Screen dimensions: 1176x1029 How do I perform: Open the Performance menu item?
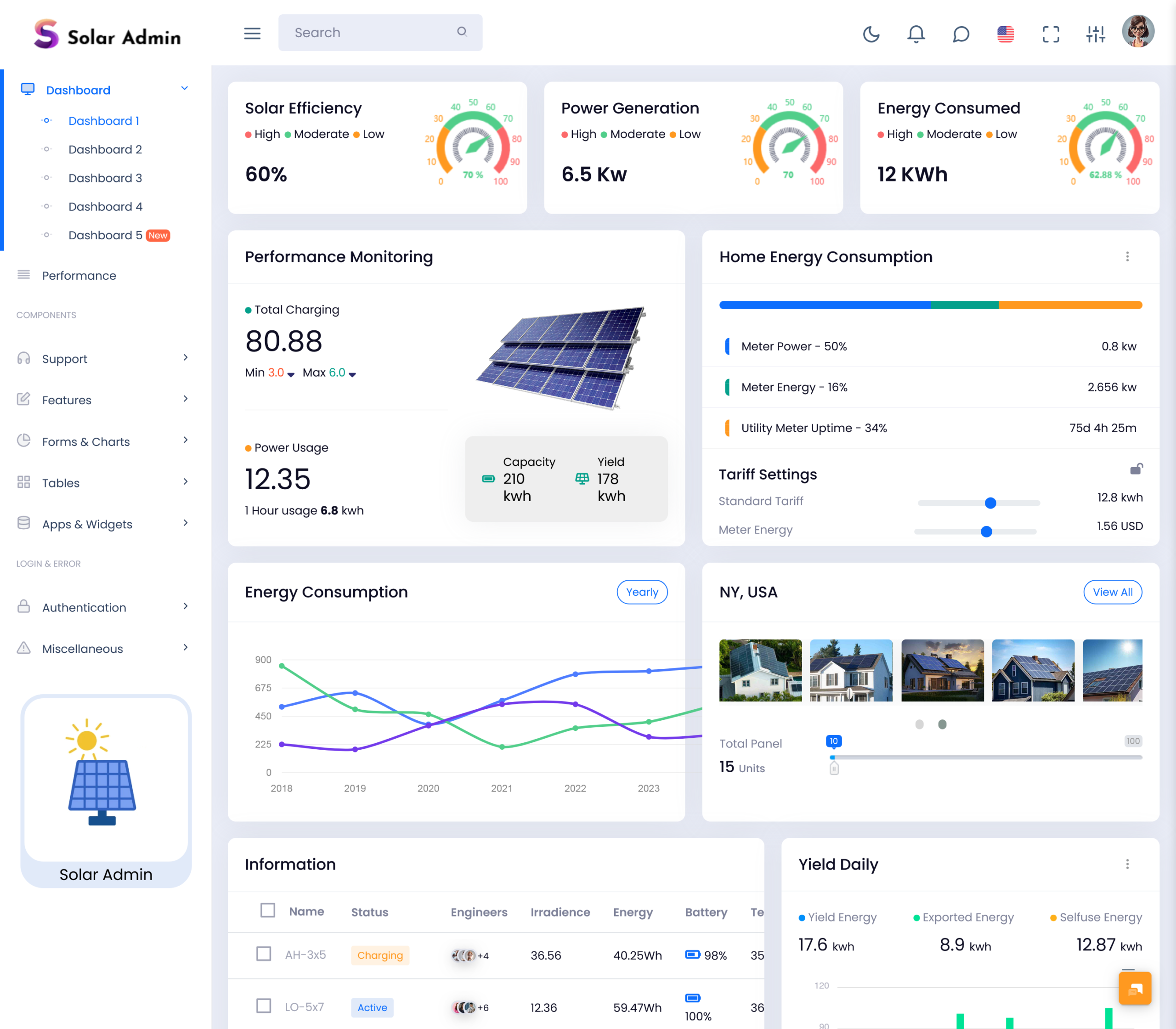(79, 276)
